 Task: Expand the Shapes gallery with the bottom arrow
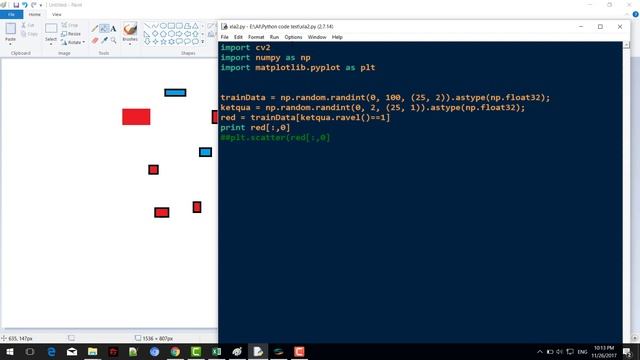(202, 42)
